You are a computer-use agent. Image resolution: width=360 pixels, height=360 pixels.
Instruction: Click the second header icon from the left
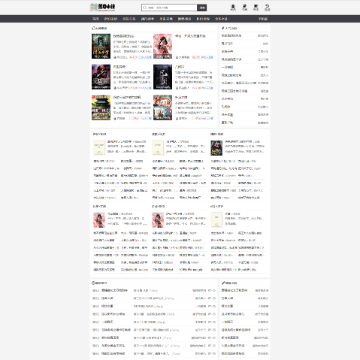(x=244, y=7)
